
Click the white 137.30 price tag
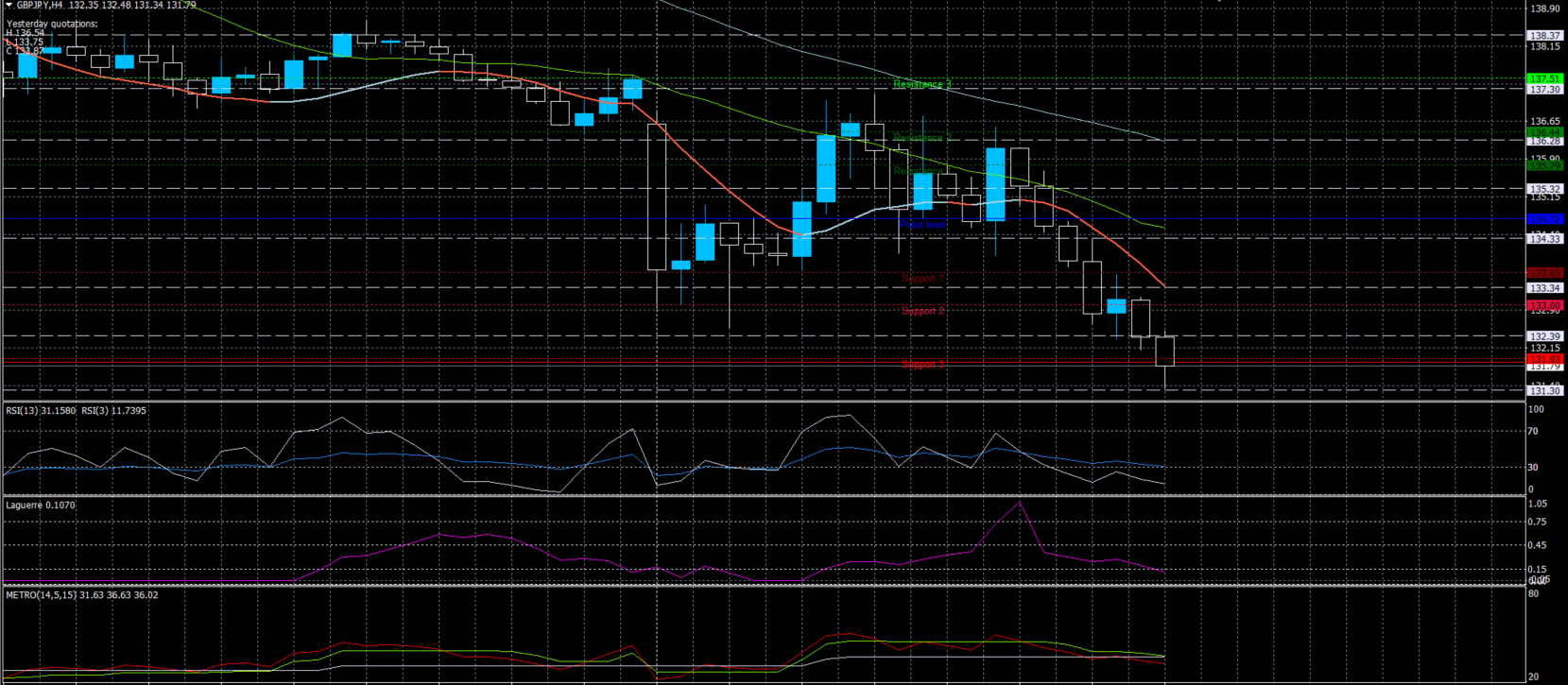click(1545, 90)
